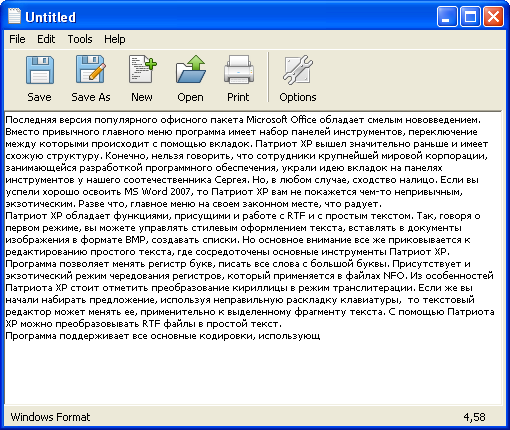Maximize the Untitled window
Screen dimensions: 510x430
(x=470, y=16)
